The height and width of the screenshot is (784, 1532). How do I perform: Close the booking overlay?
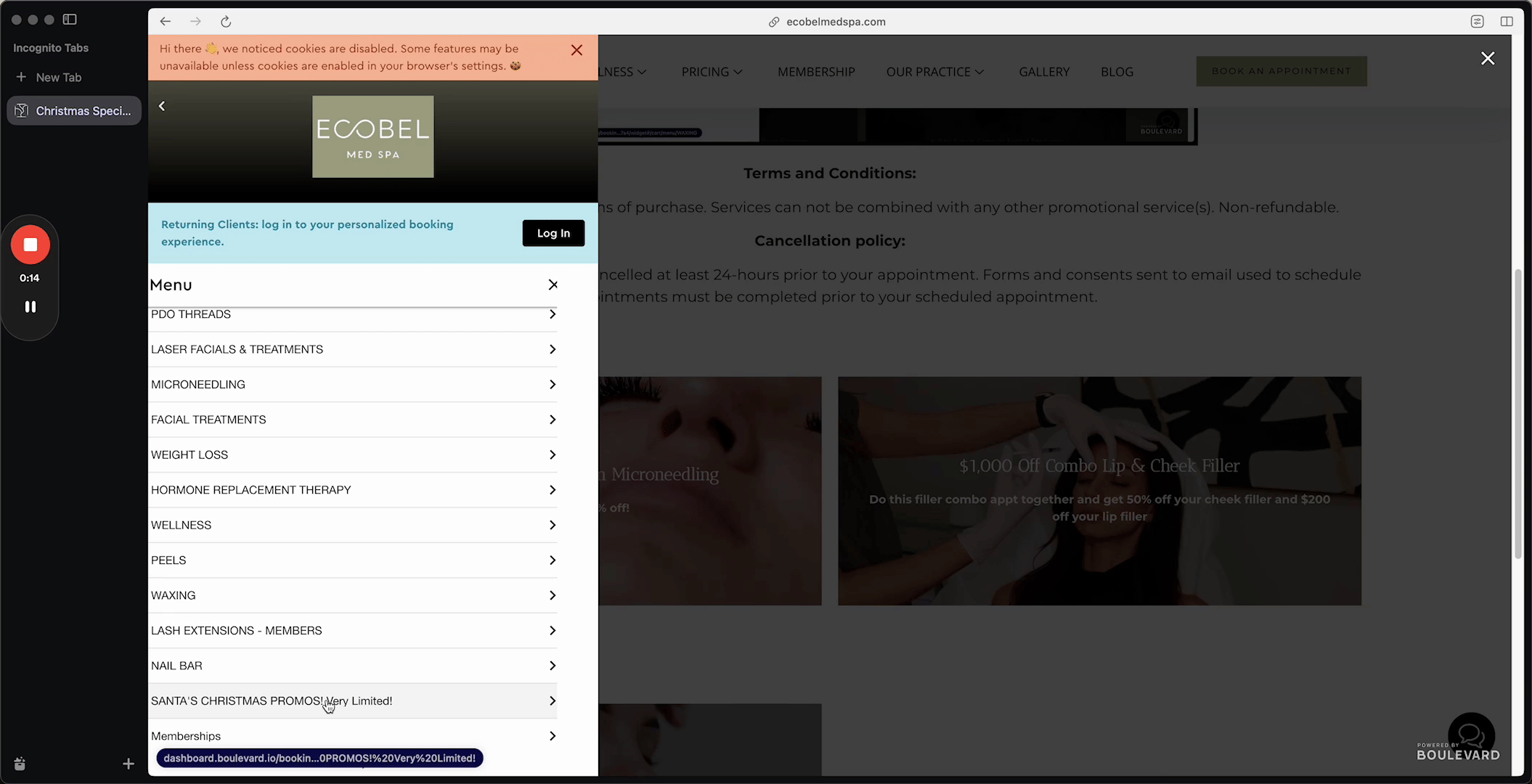click(x=1488, y=59)
